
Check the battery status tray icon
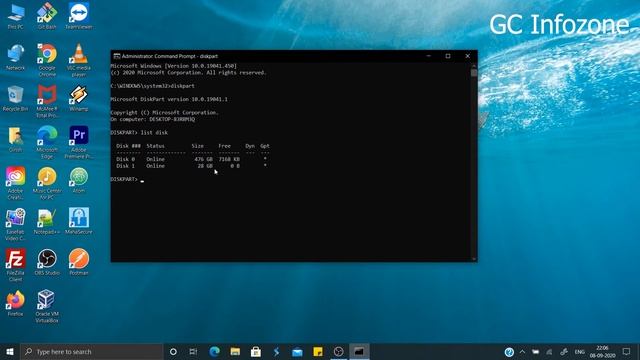536,351
